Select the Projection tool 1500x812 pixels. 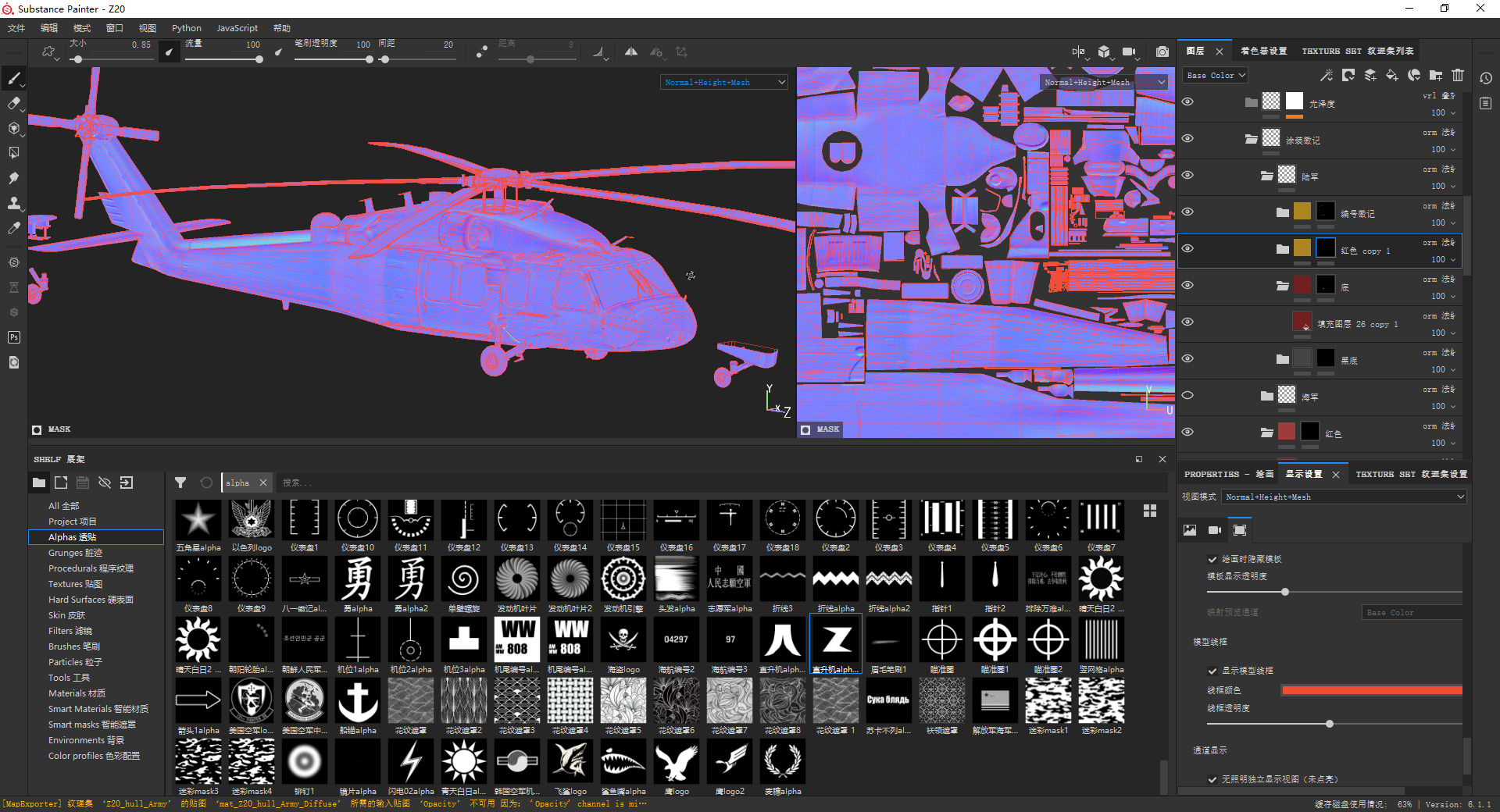(x=13, y=128)
